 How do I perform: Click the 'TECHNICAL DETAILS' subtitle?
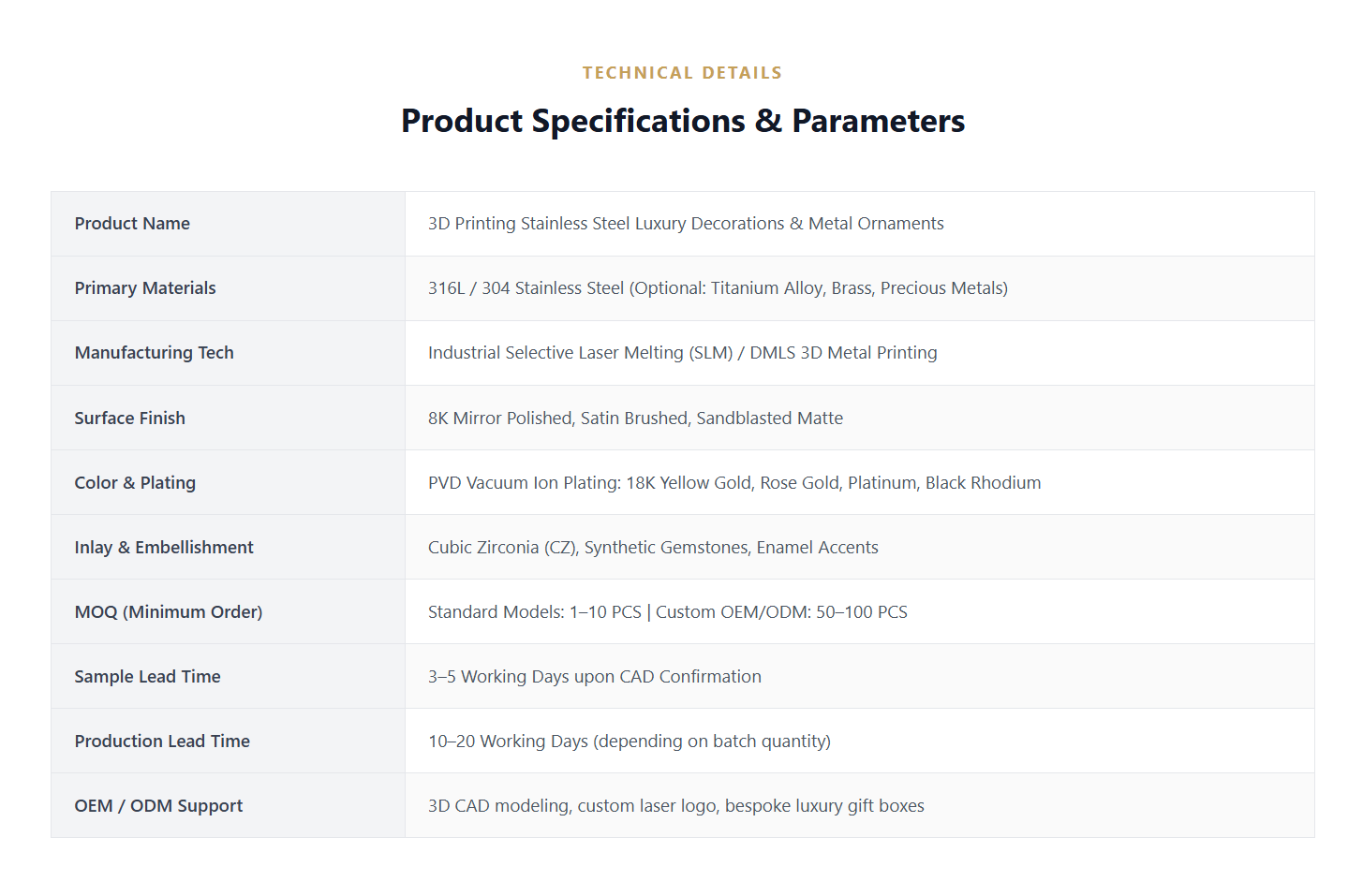682,73
